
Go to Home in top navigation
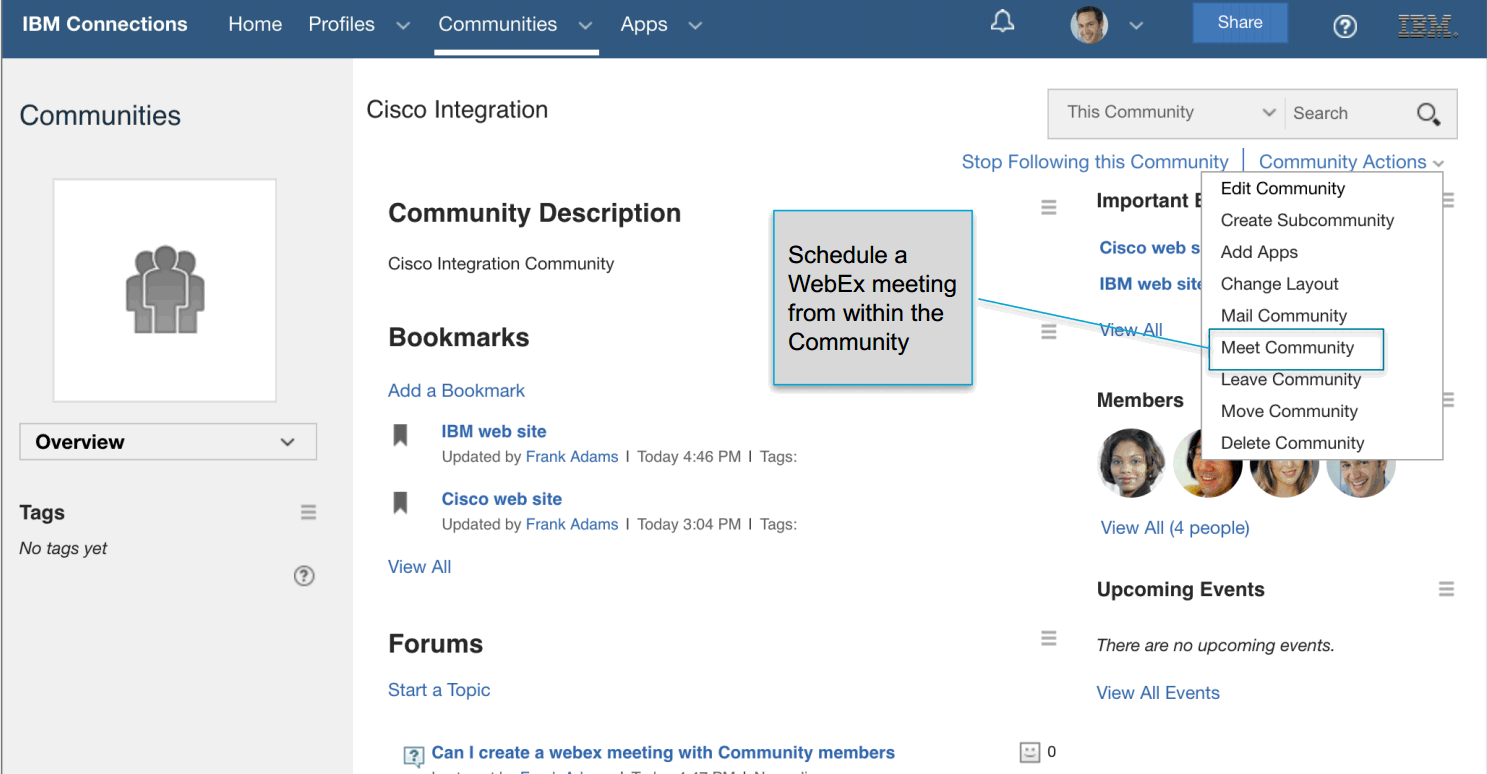coord(255,24)
